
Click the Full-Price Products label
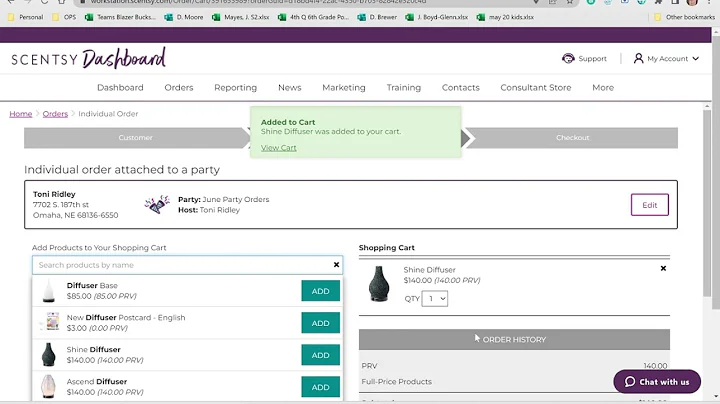click(x=396, y=382)
